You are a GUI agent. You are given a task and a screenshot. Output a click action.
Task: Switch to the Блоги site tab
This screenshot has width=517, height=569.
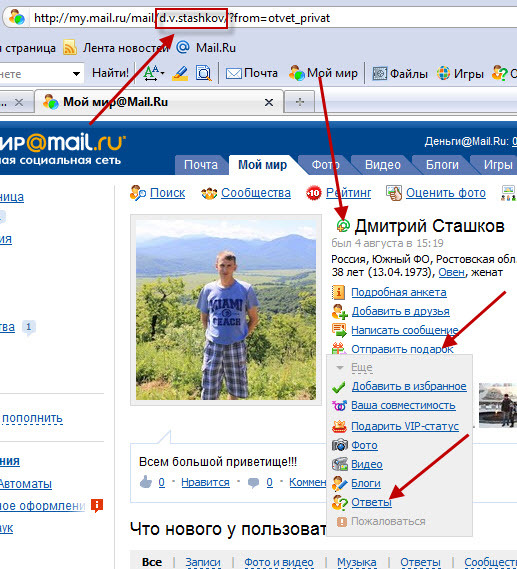[442, 165]
